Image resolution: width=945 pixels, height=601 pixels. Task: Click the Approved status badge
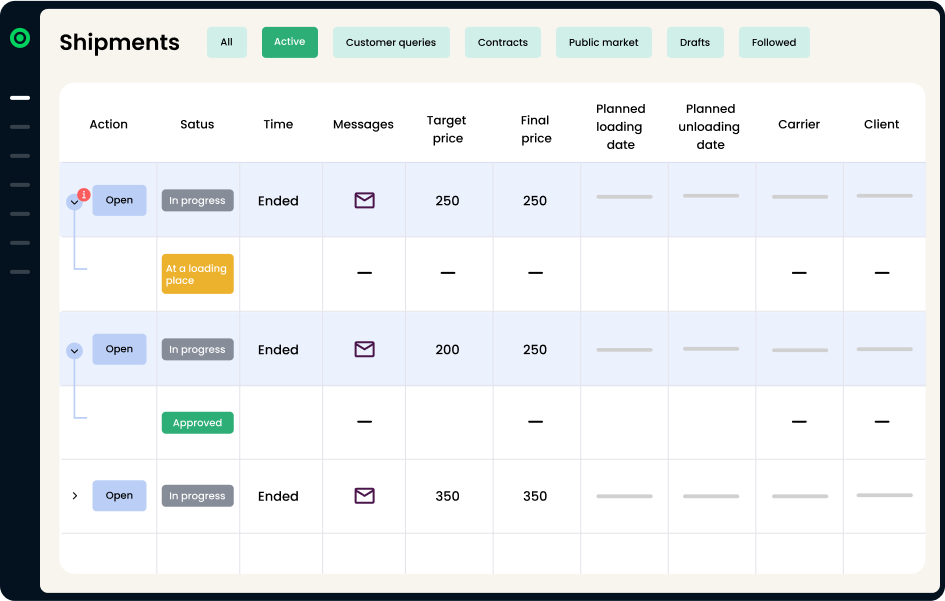tap(197, 423)
